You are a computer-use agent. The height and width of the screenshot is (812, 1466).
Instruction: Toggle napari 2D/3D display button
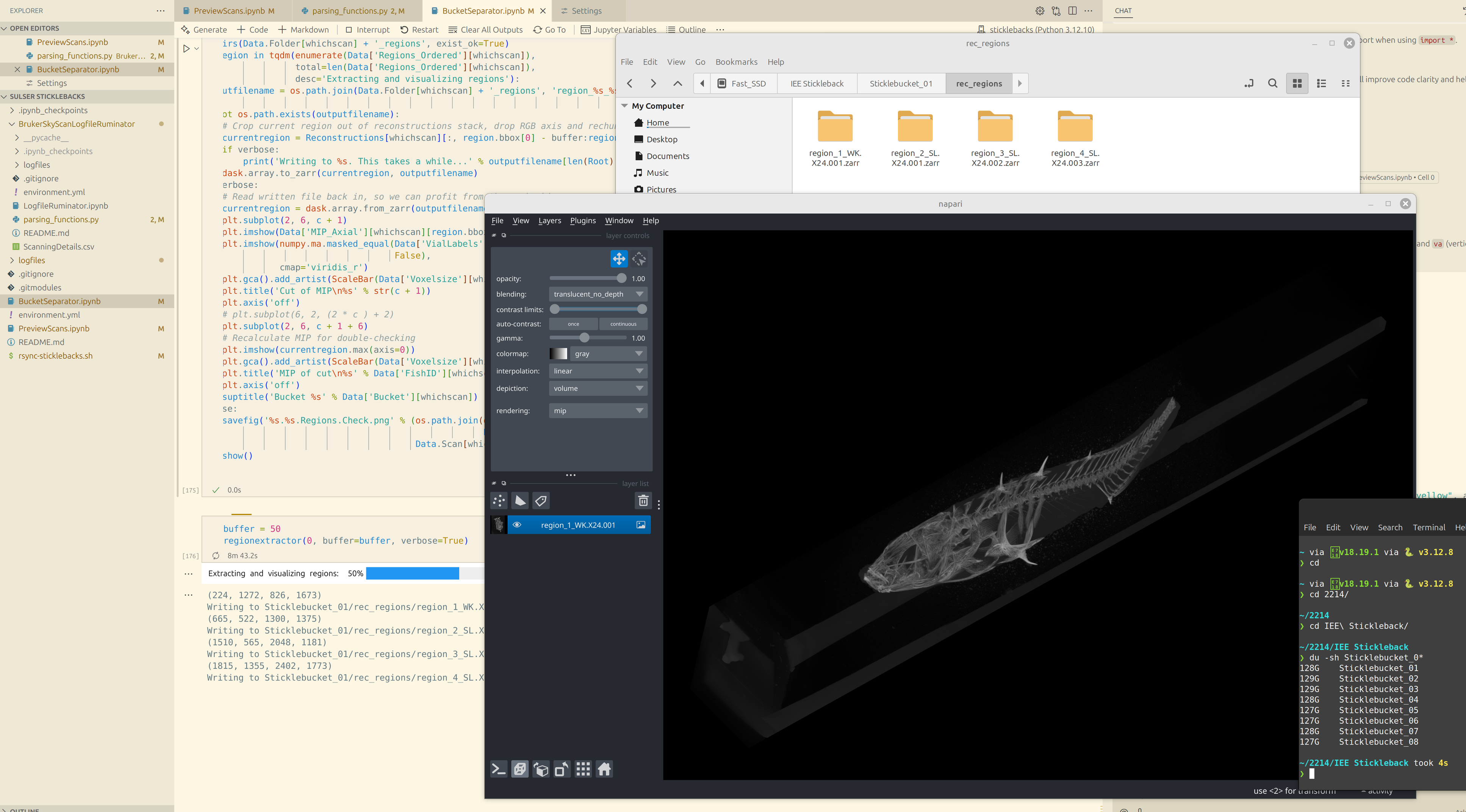pyautogui.click(x=519, y=769)
